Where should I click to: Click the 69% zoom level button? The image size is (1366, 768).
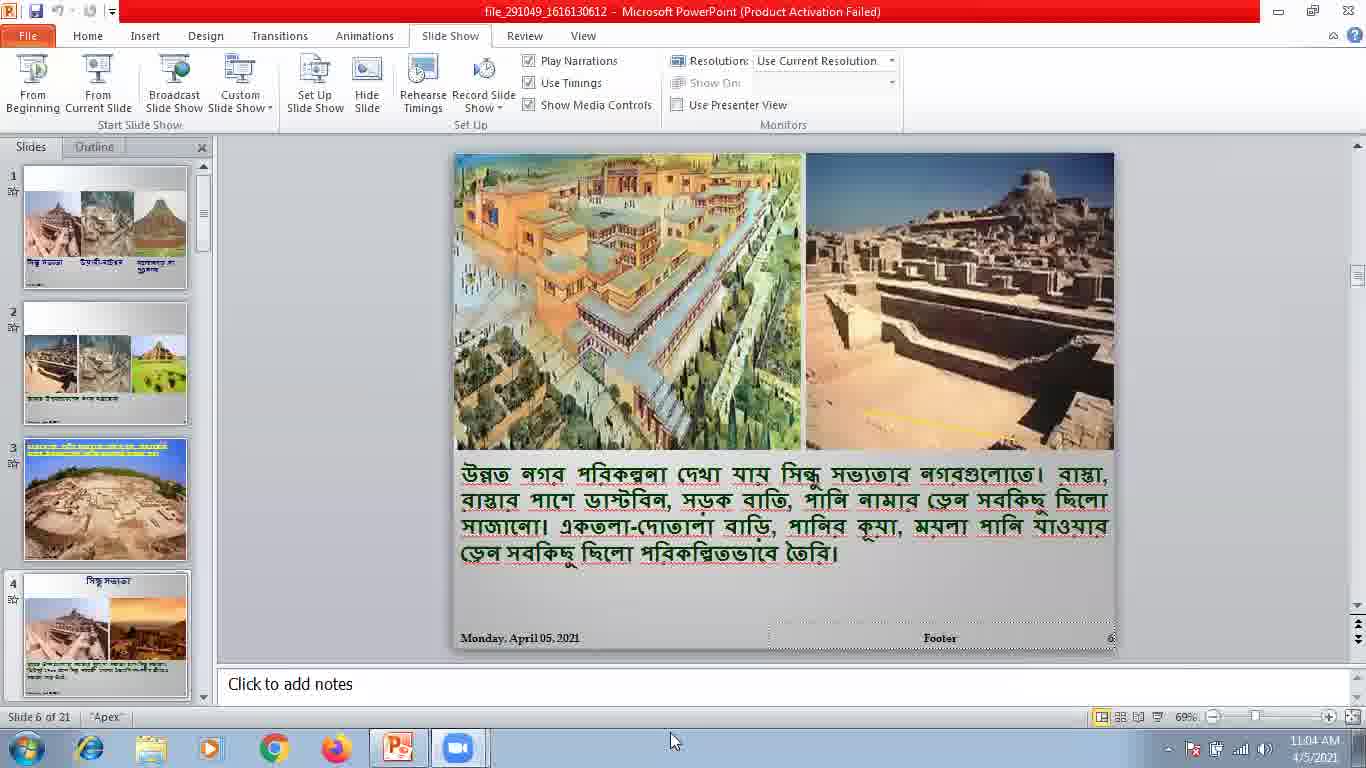(x=1186, y=717)
